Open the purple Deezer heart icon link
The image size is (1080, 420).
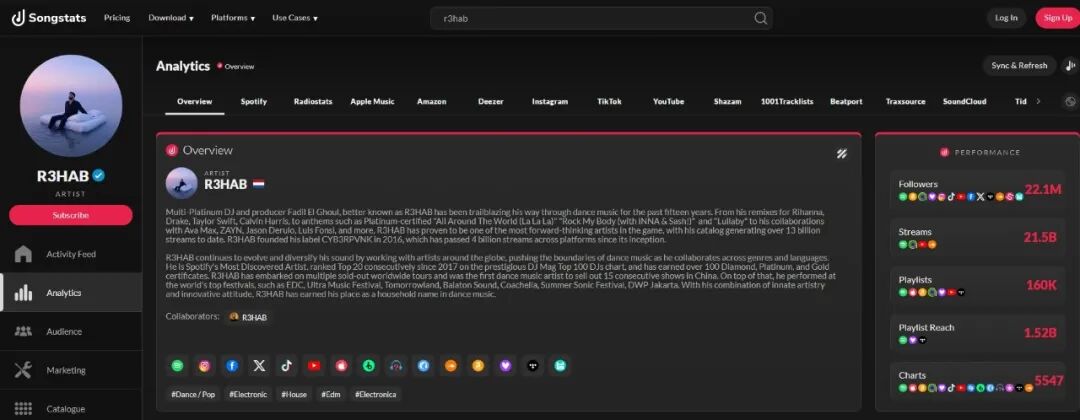(x=506, y=366)
